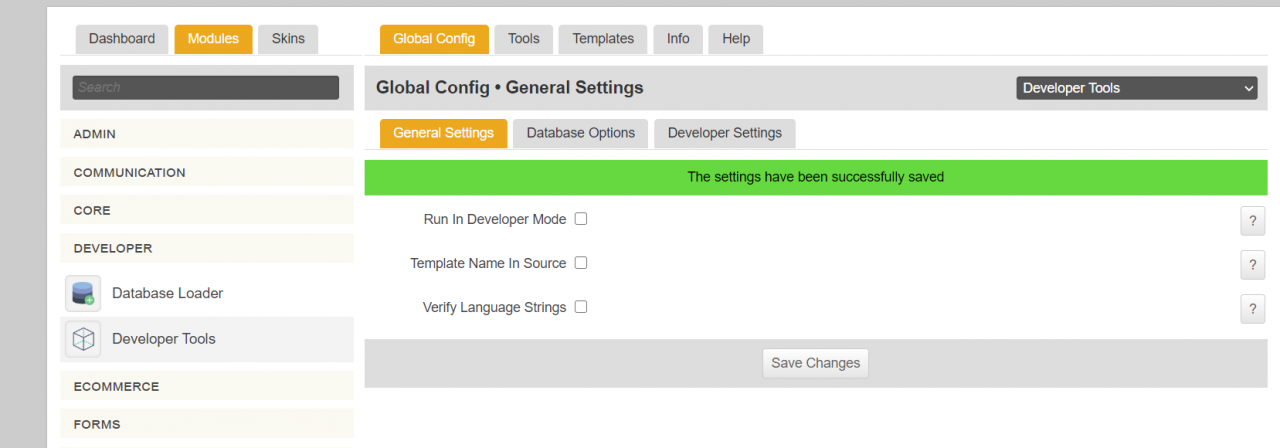Switch to the Database Options tab
The height and width of the screenshot is (448, 1280).
[580, 133]
